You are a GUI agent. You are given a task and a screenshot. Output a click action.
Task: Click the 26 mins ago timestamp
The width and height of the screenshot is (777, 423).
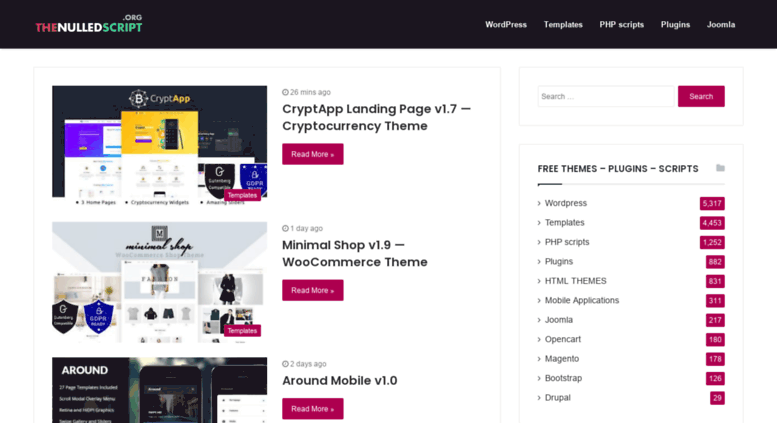310,92
